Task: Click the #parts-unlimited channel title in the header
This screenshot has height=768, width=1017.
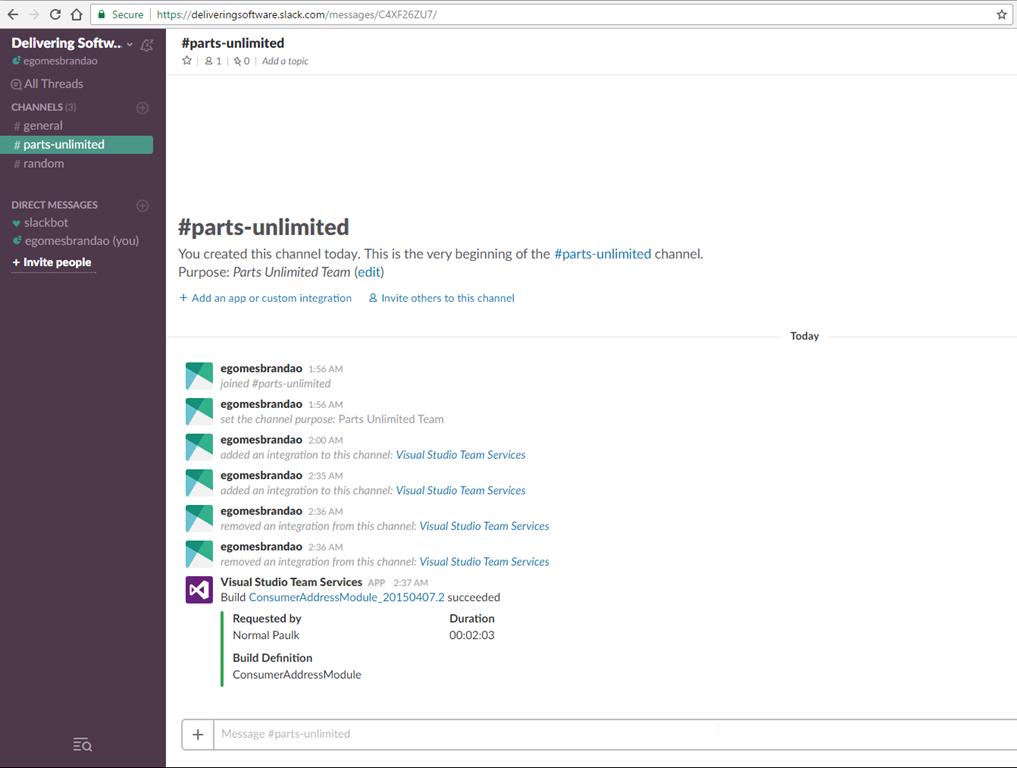Action: coord(233,43)
